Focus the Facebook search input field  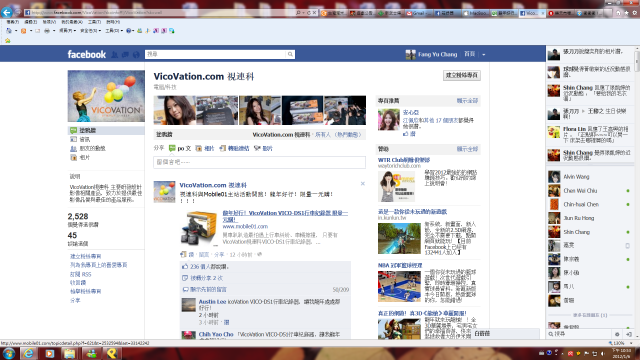[x=216, y=54]
